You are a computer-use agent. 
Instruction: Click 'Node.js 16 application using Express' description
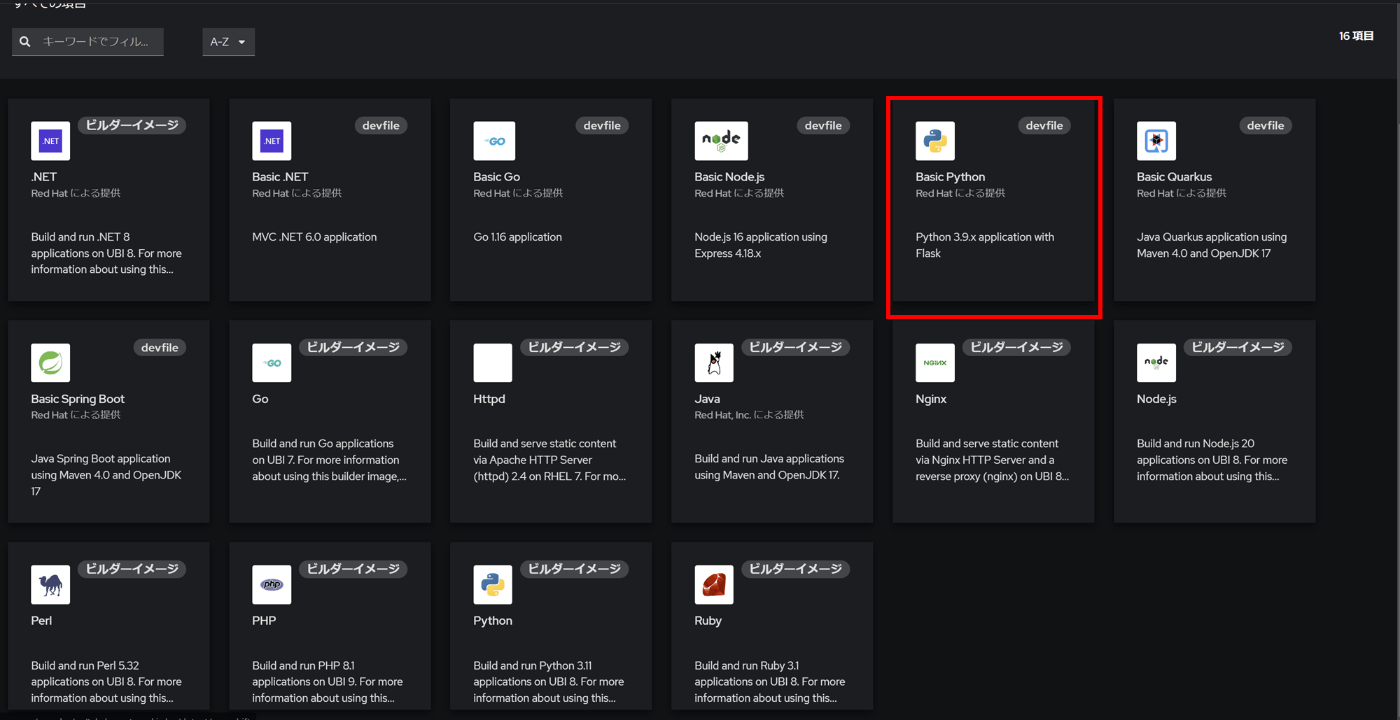tap(761, 245)
